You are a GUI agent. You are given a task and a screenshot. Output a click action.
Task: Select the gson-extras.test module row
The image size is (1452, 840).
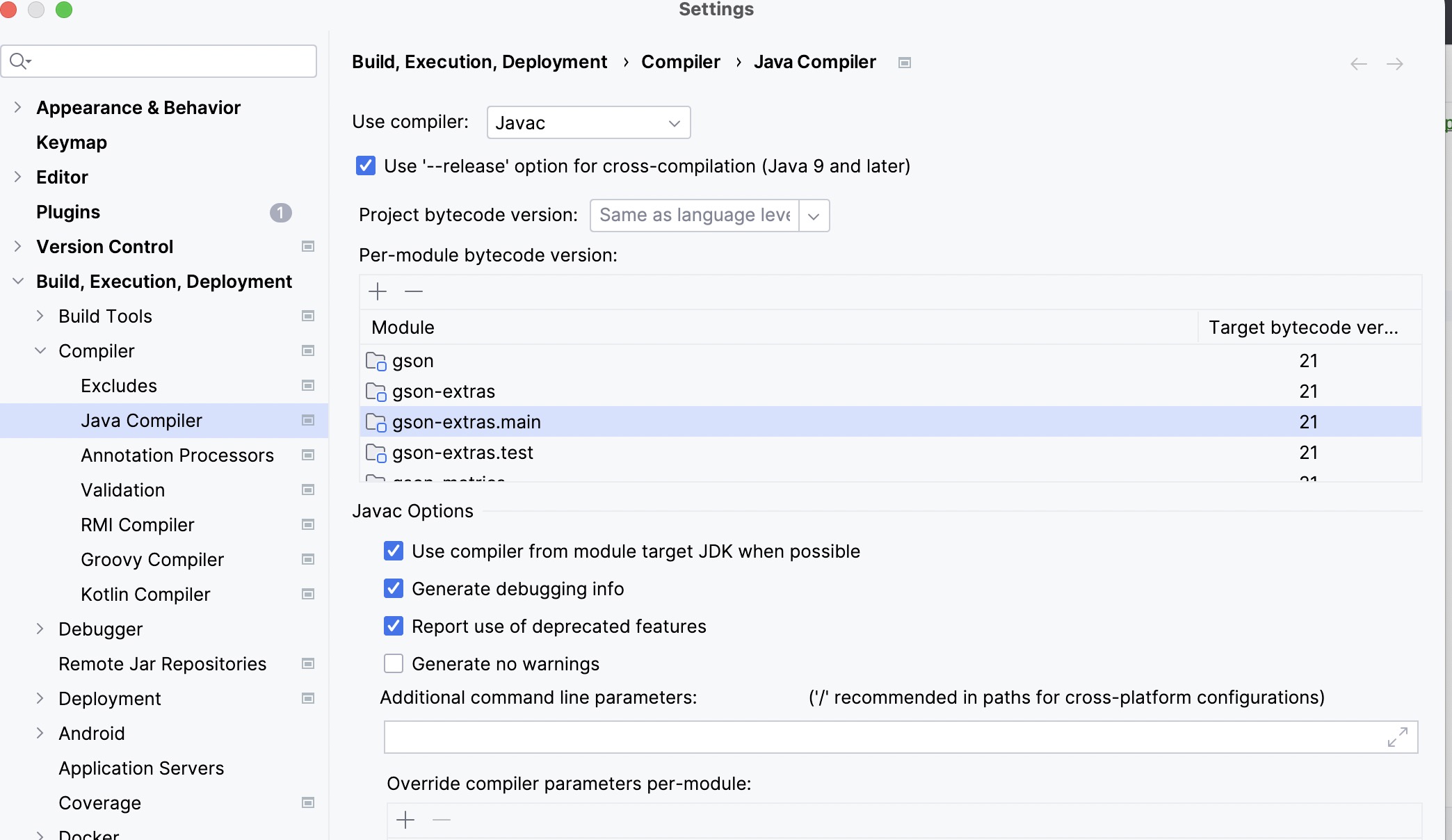pyautogui.click(x=462, y=453)
